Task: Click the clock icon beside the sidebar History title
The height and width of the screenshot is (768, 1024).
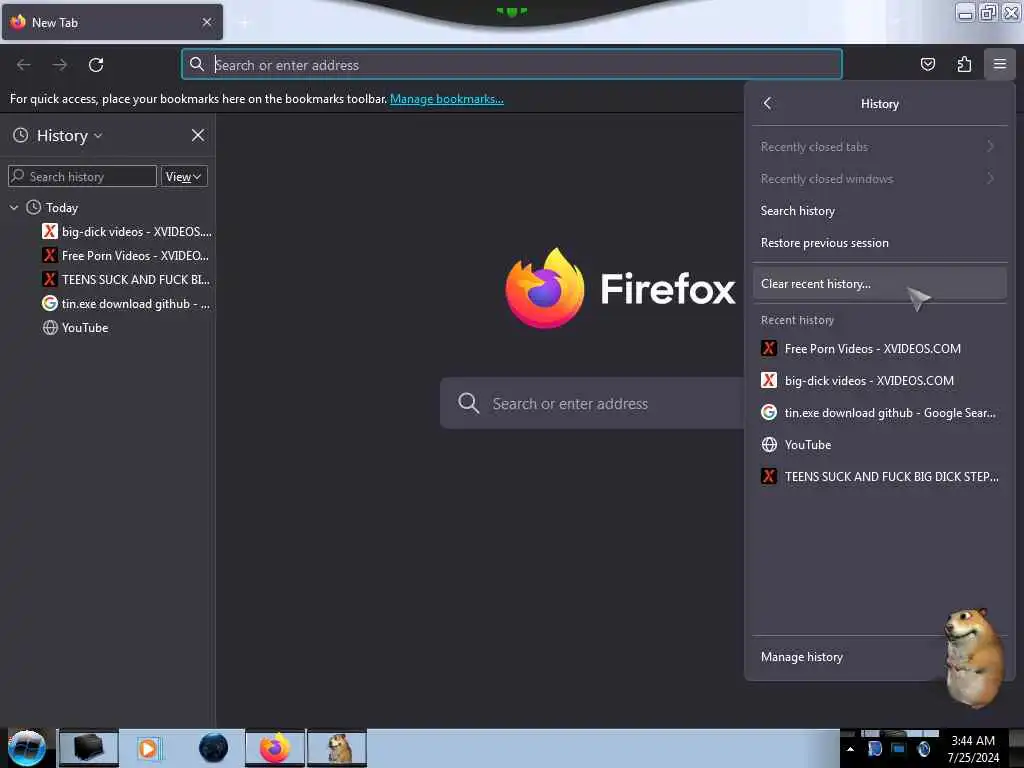Action: 21,135
